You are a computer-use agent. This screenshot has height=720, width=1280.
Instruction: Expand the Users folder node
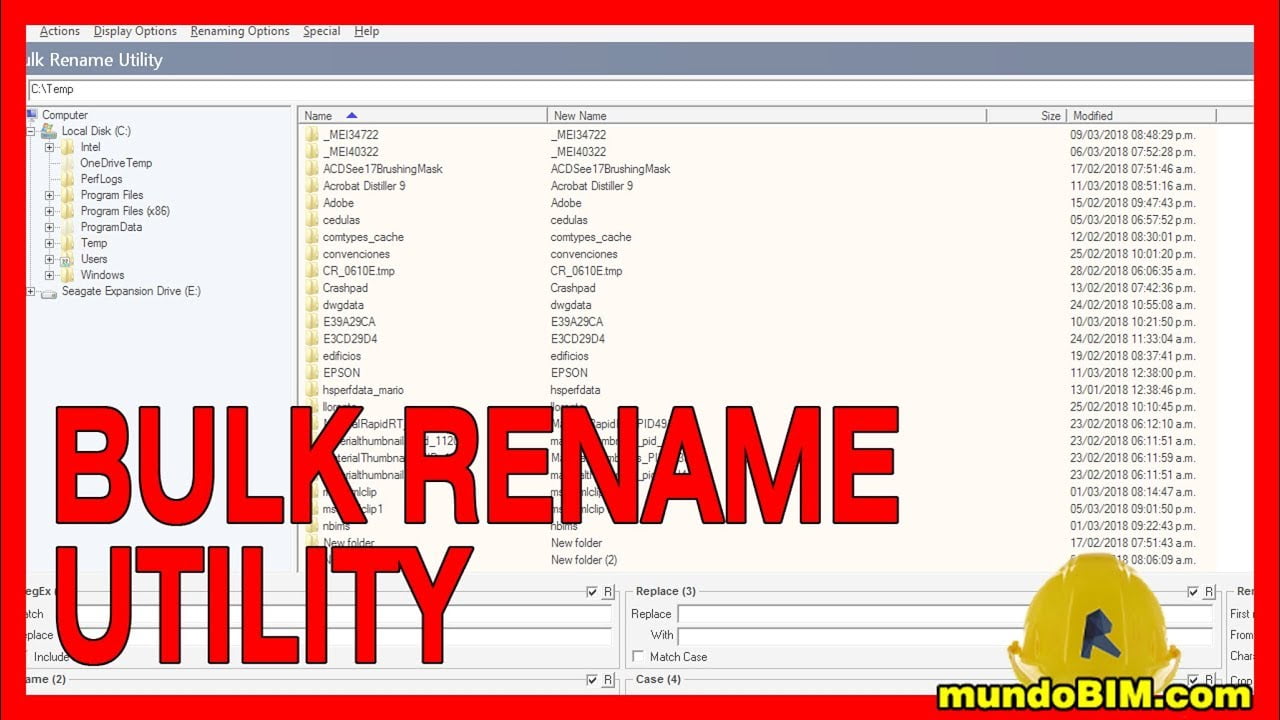pyautogui.click(x=49, y=259)
